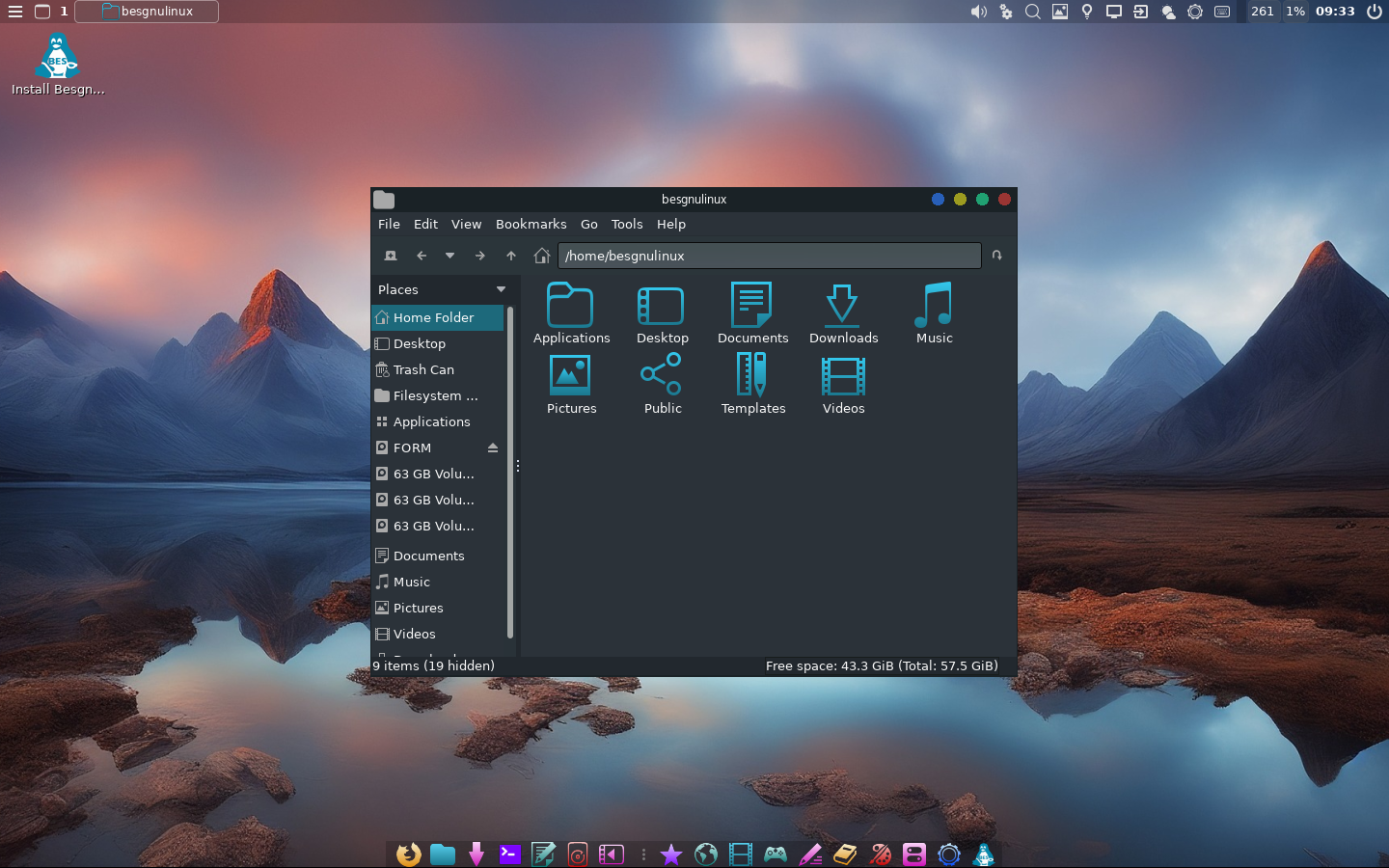The height and width of the screenshot is (868, 1389).
Task: Open the text editor from the dock
Action: coord(543,854)
